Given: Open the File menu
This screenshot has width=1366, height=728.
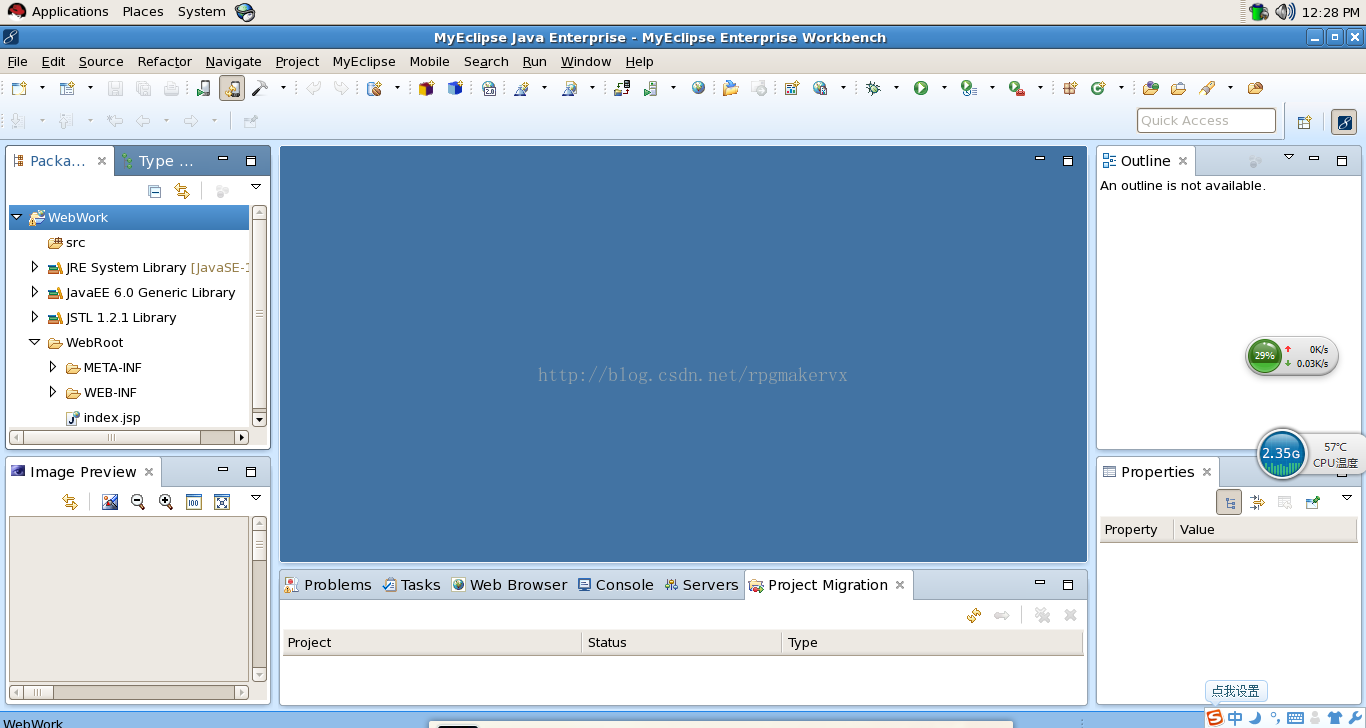Looking at the screenshot, I should [x=17, y=61].
